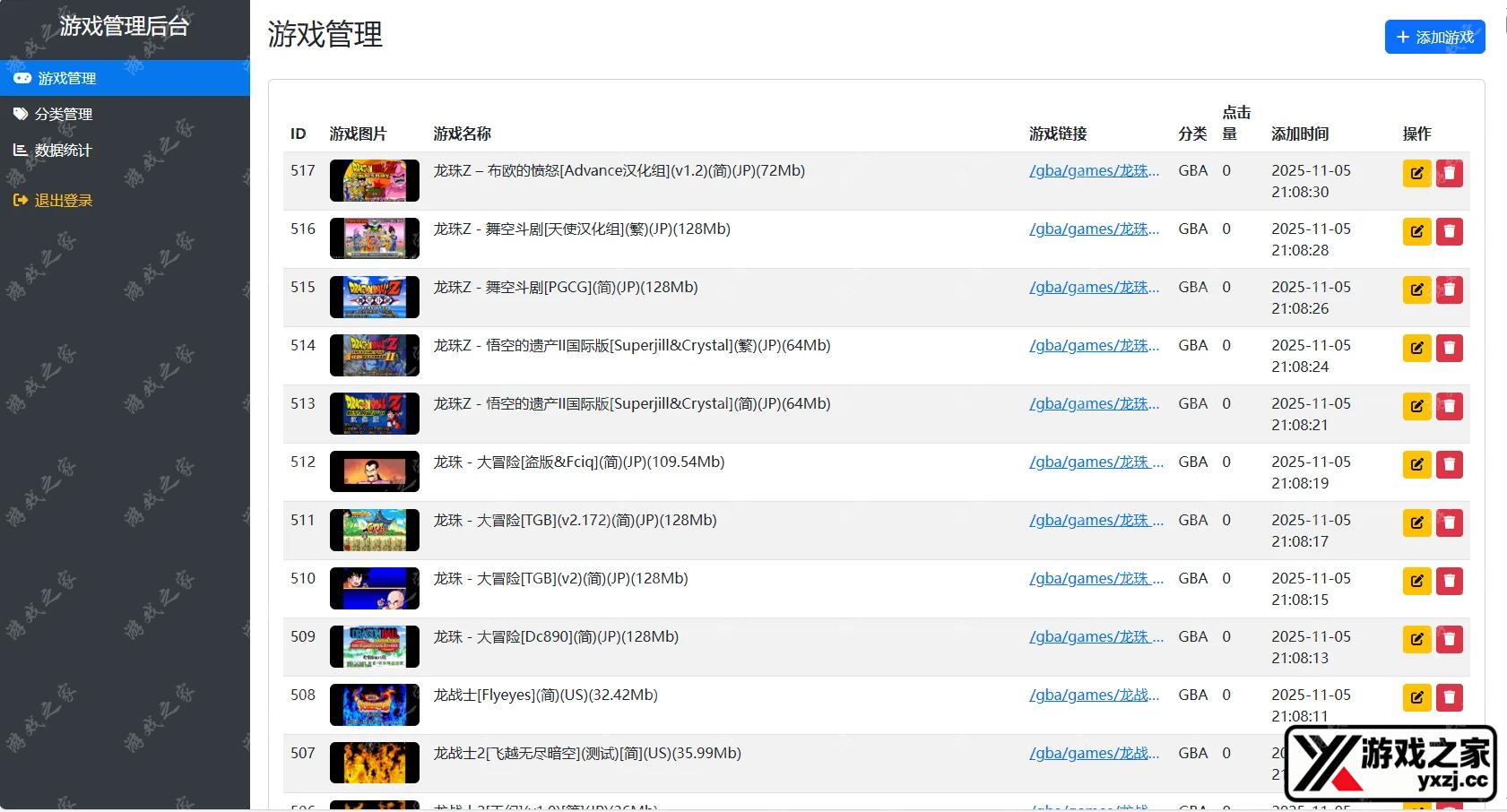Screen dimensions: 1507x812
Task: Click game name 龙珠 - 大冒险[Dc890]
Action: [x=556, y=636]
